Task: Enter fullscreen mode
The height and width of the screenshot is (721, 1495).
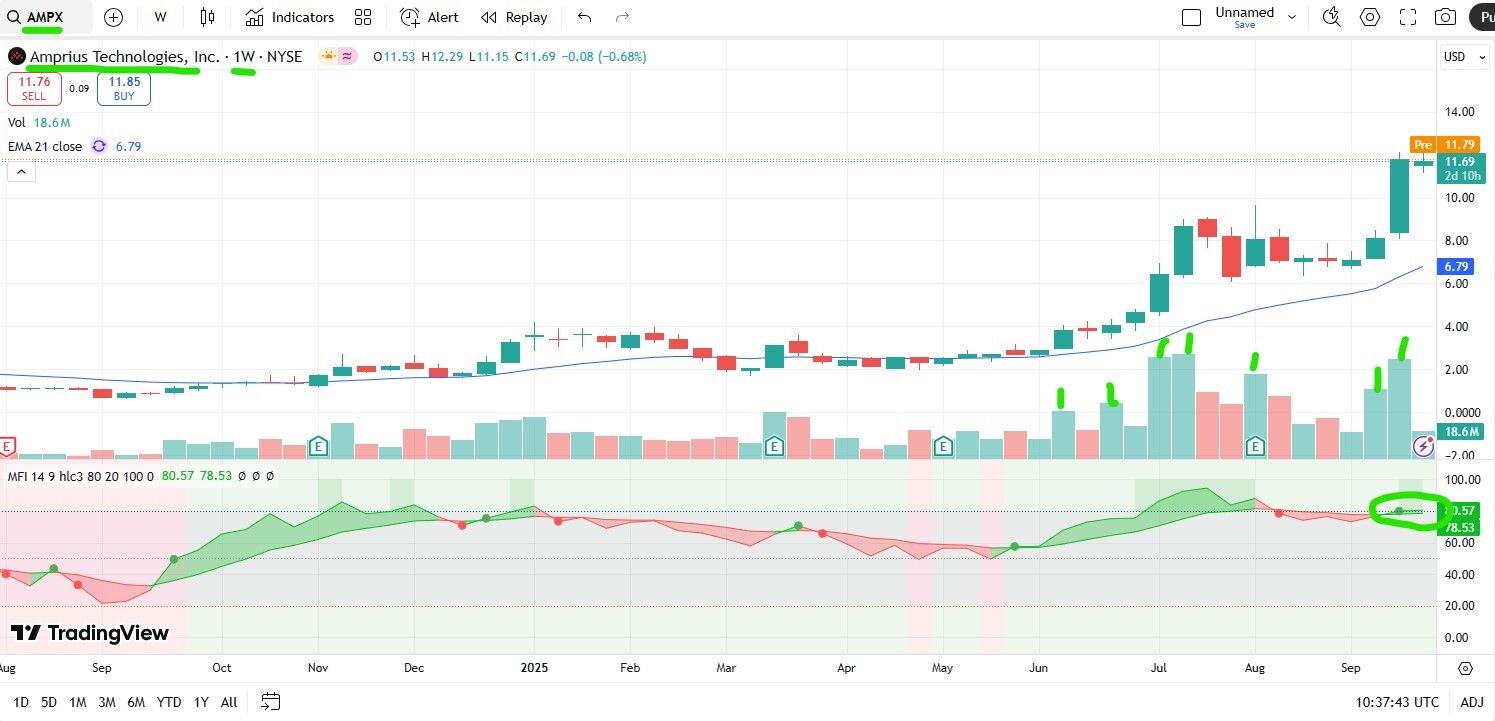Action: pyautogui.click(x=1408, y=17)
